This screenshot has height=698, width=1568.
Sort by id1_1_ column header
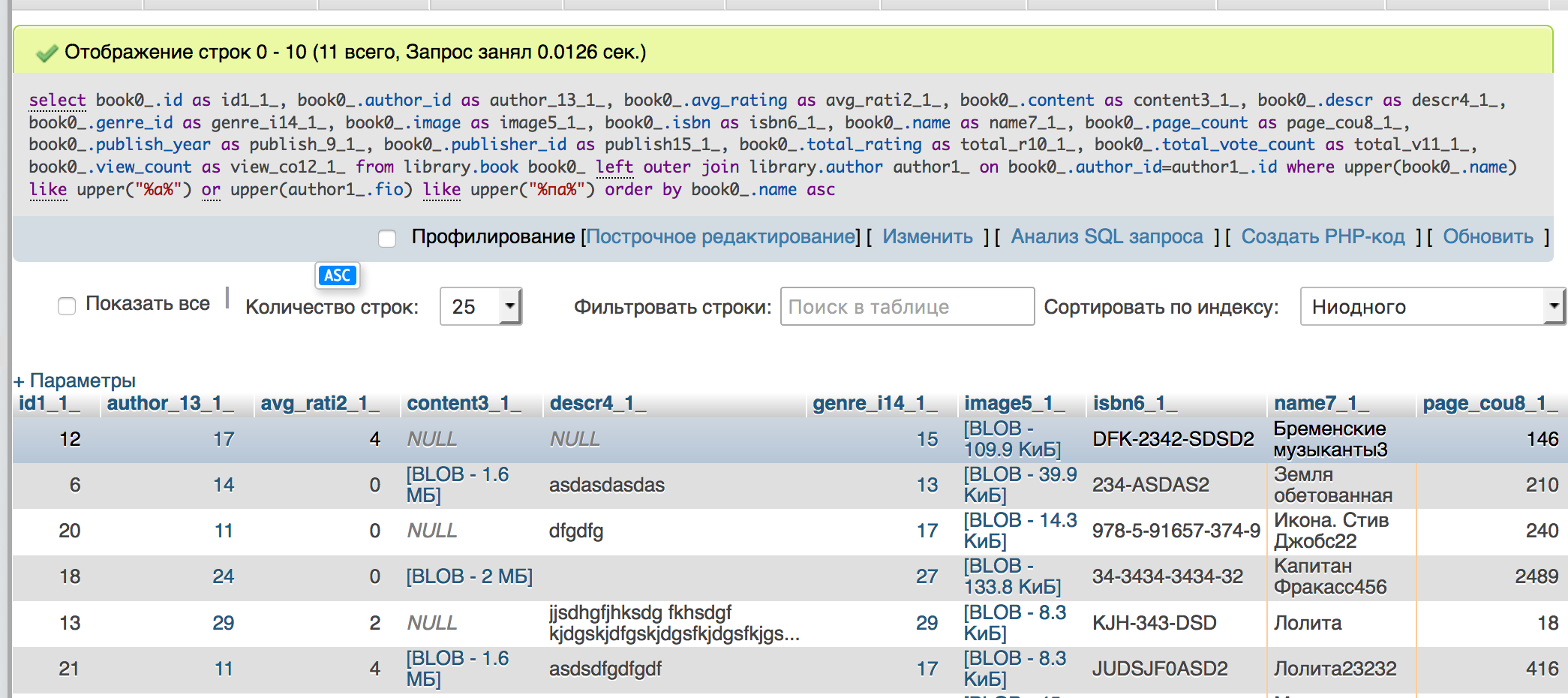click(50, 403)
